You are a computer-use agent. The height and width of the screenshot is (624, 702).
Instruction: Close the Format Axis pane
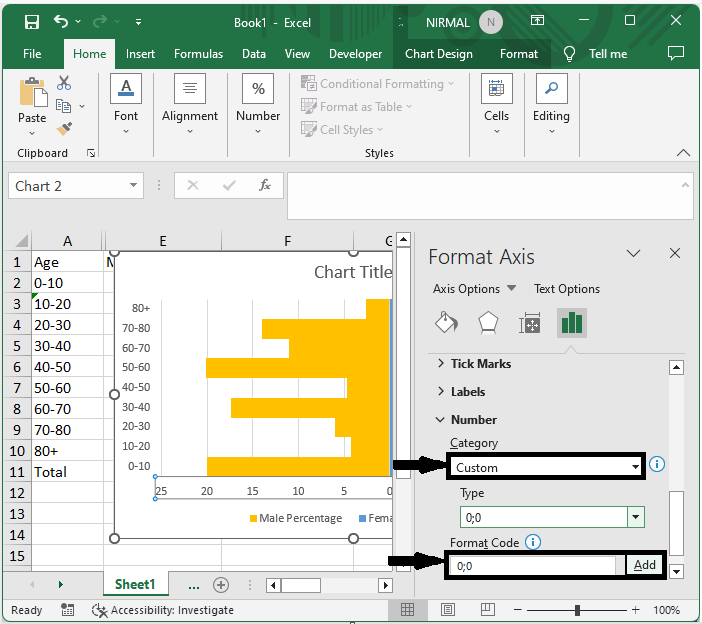675,253
